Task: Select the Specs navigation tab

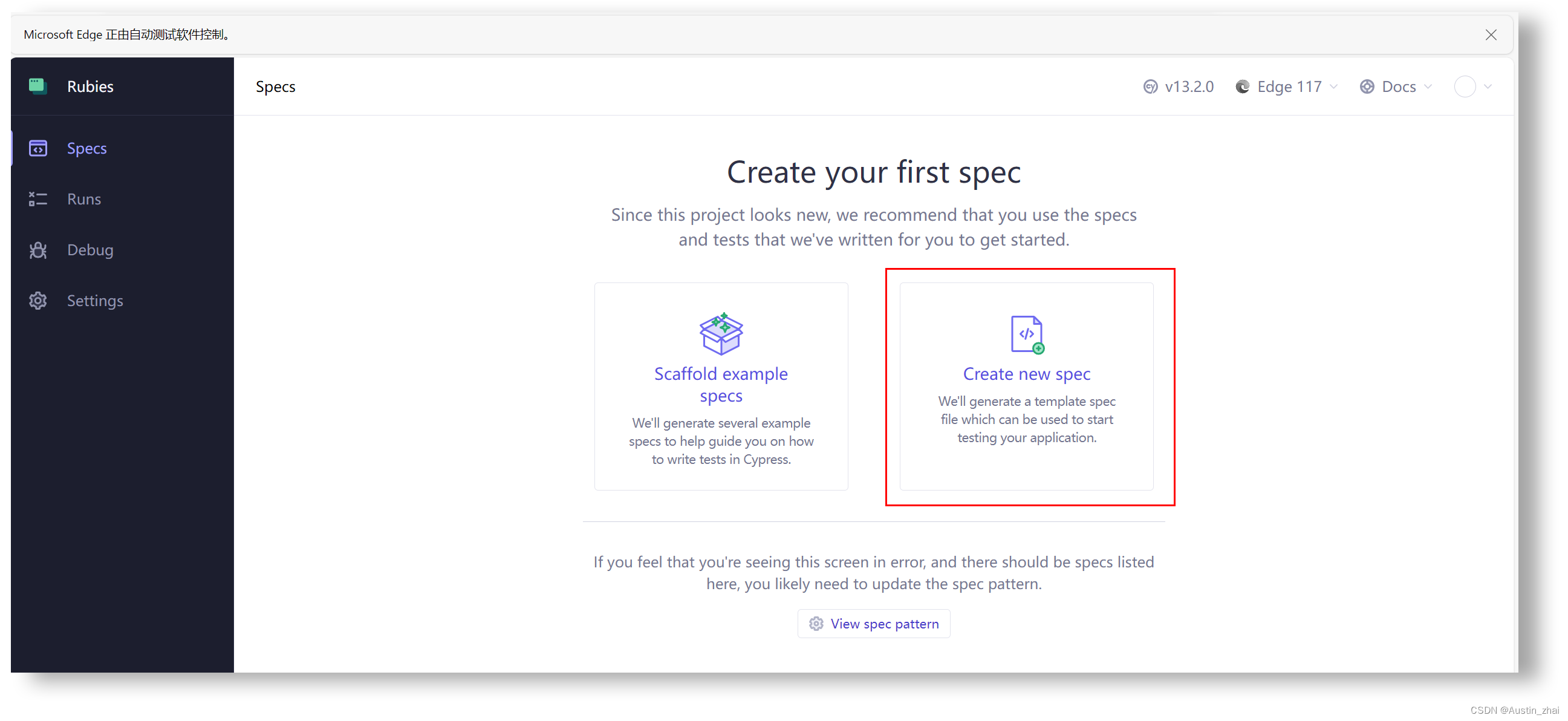Action: (x=86, y=147)
